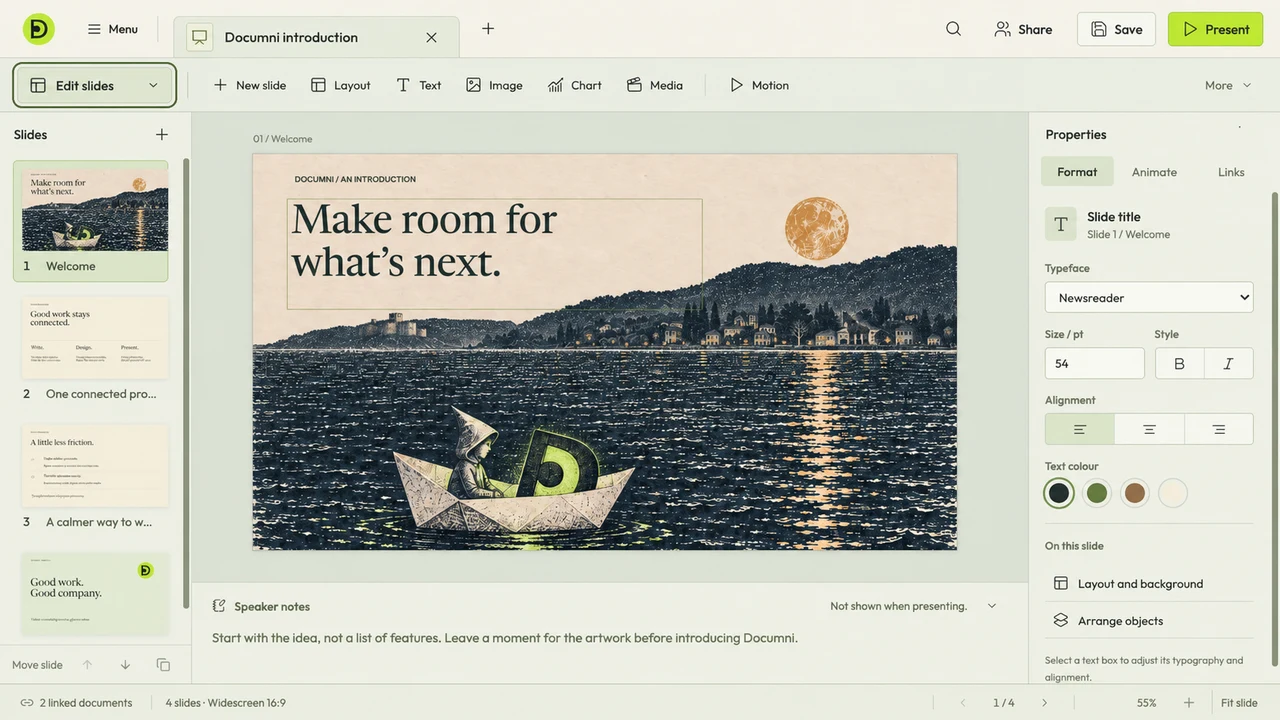
Task: Add a slide using New slide
Action: click(249, 85)
